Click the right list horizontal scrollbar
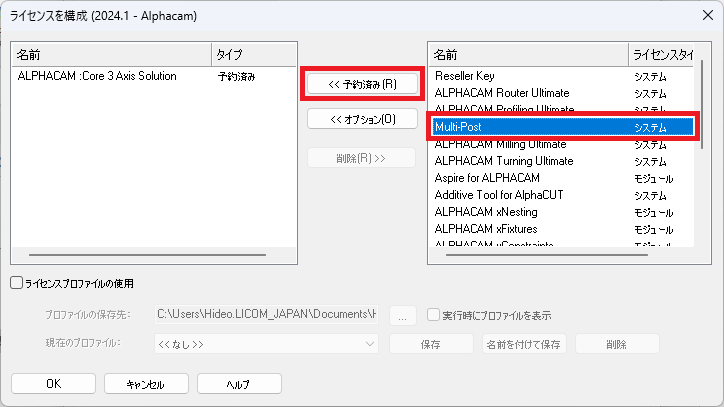This screenshot has width=724, height=407. (547, 255)
